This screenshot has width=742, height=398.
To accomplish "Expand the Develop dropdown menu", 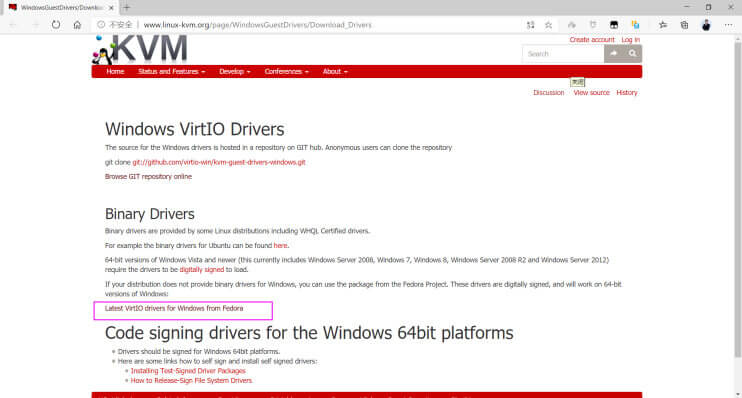I will coord(235,71).
